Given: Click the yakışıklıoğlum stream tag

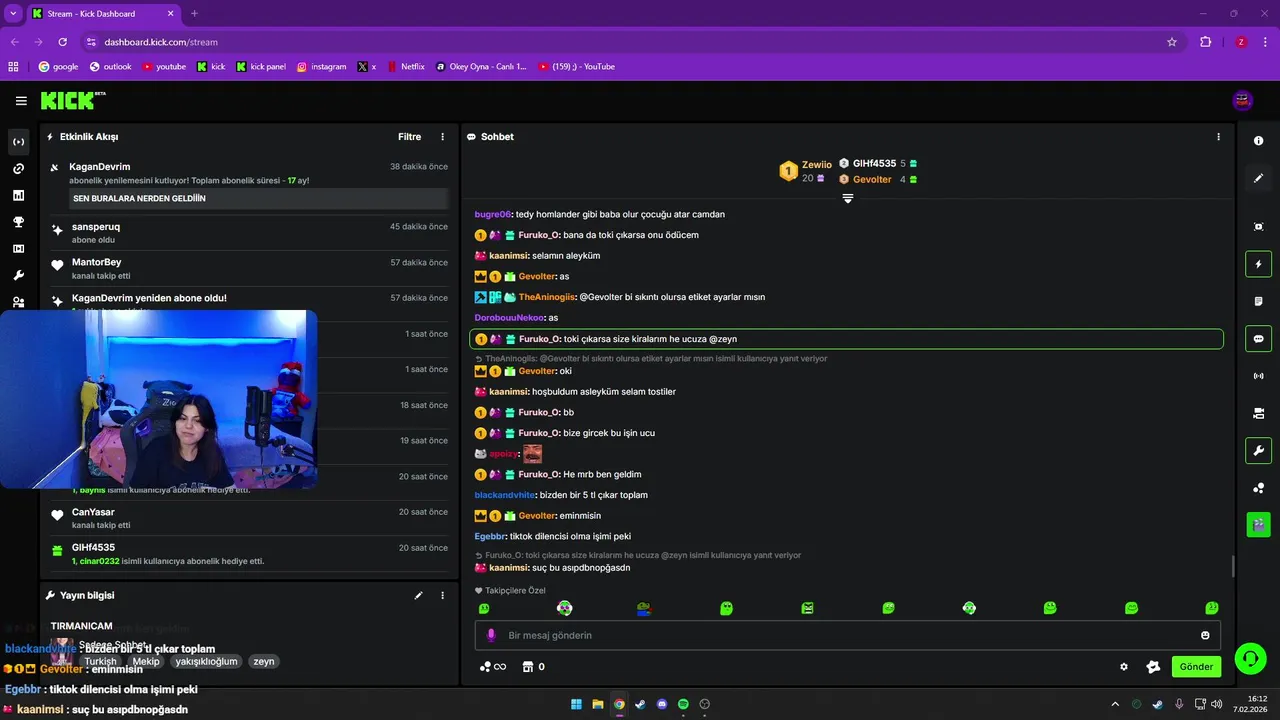Looking at the screenshot, I should 207,661.
